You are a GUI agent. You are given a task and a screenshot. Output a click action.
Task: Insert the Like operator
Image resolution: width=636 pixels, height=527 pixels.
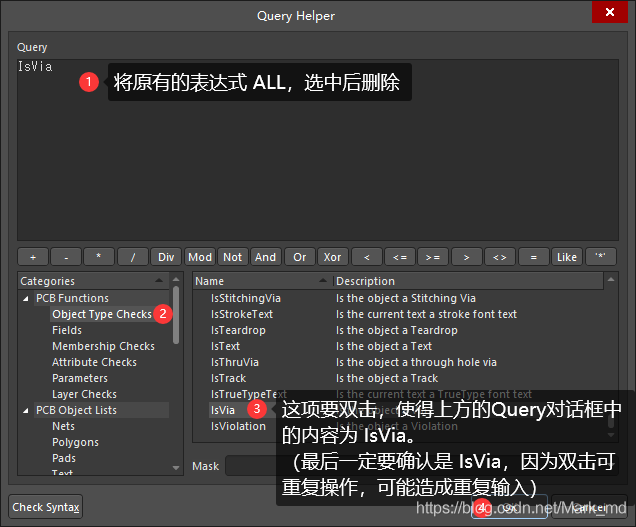(567, 257)
